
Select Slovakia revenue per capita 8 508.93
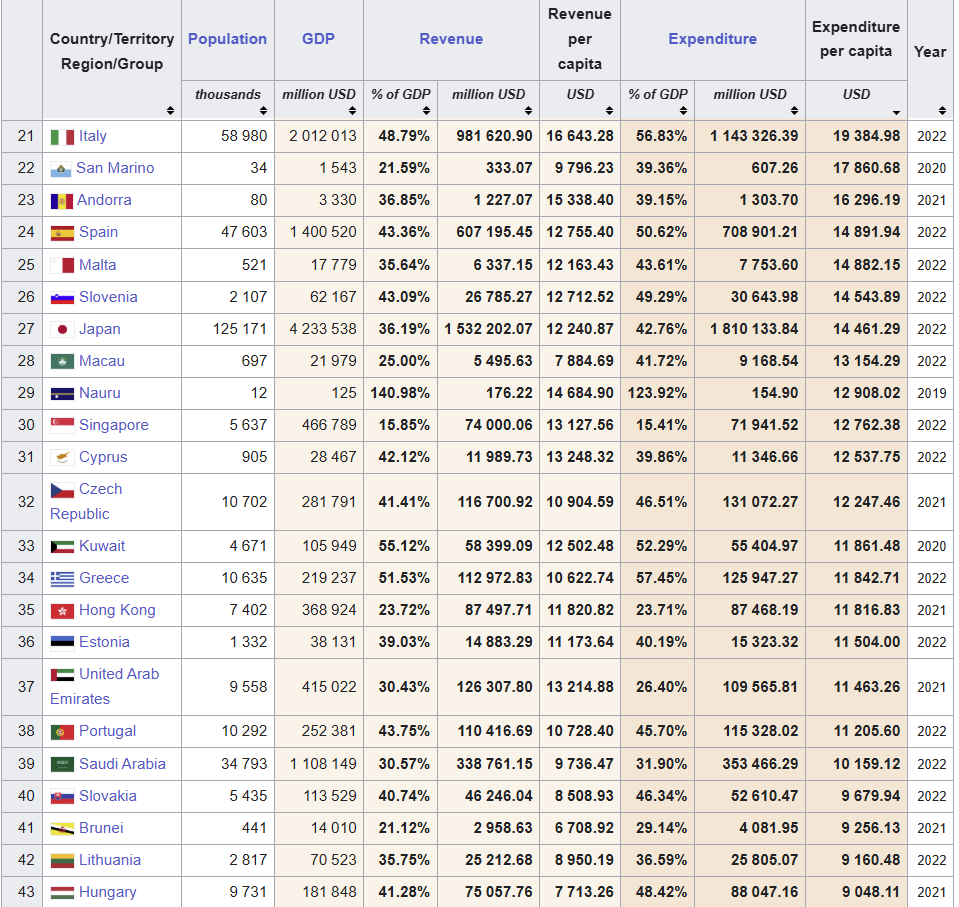[584, 796]
